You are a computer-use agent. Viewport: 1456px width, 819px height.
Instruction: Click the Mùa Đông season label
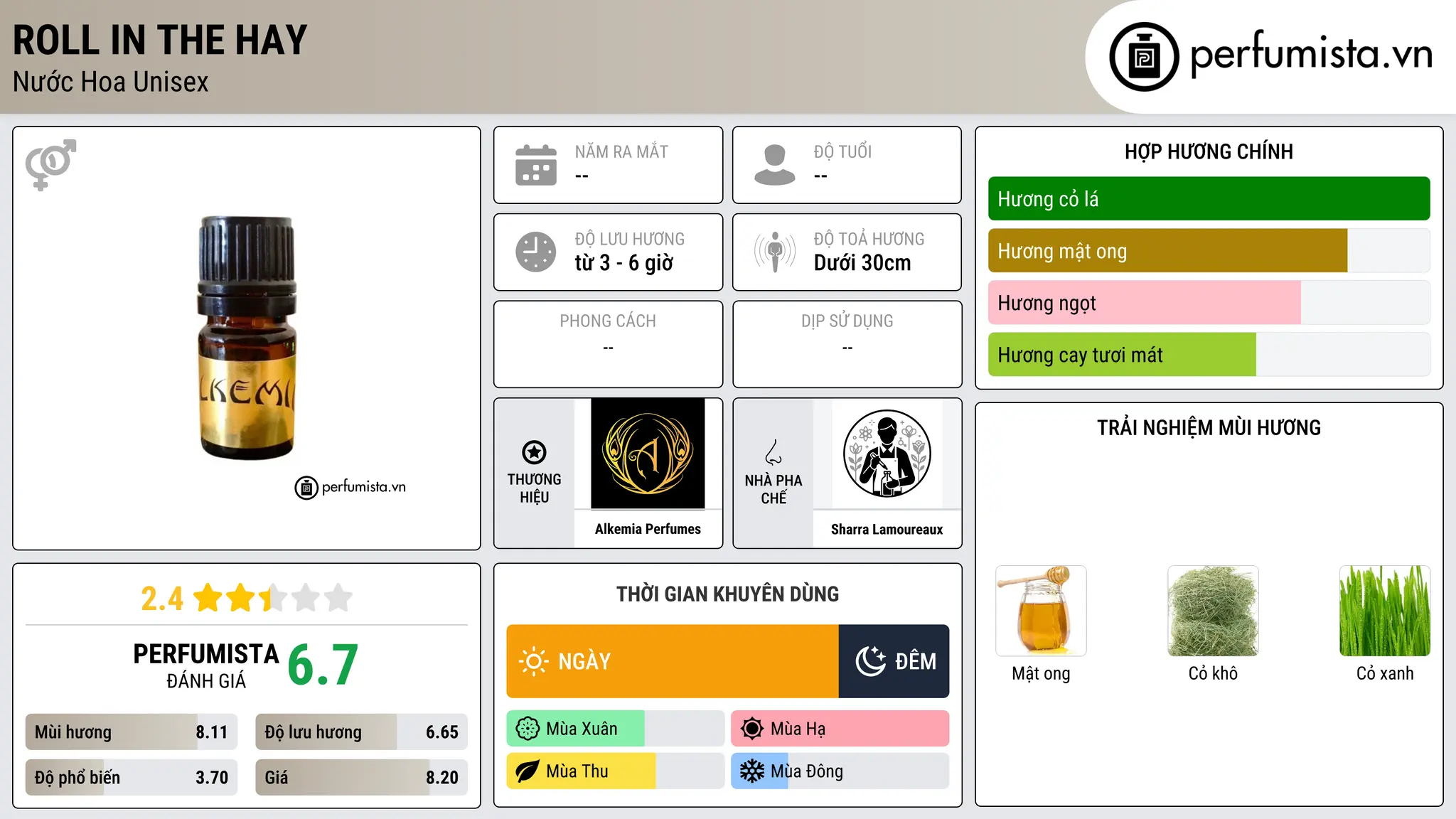coord(807,771)
